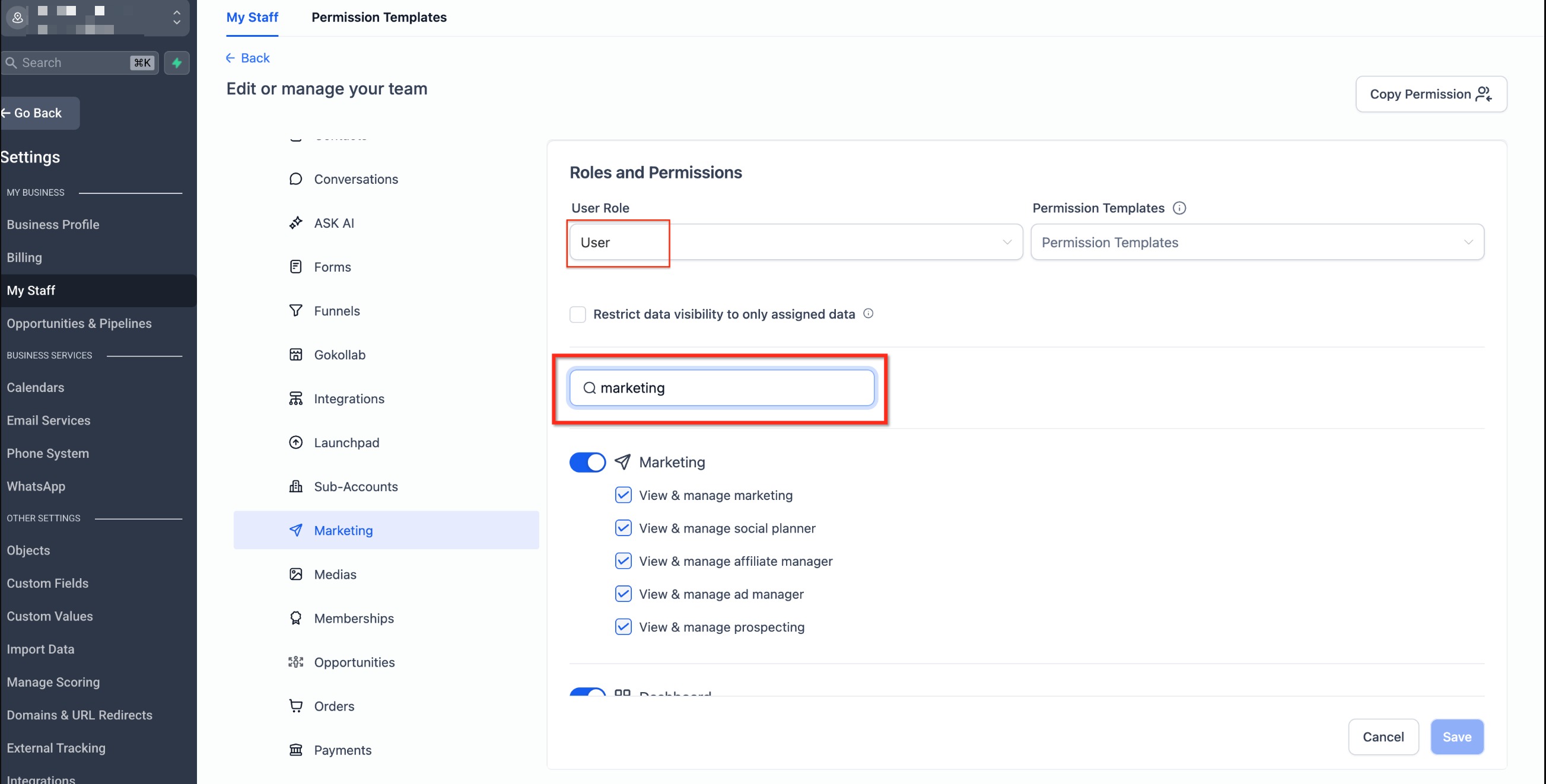The width and height of the screenshot is (1546, 784).
Task: Check Restrict data visibility to only assigned data
Action: point(577,314)
